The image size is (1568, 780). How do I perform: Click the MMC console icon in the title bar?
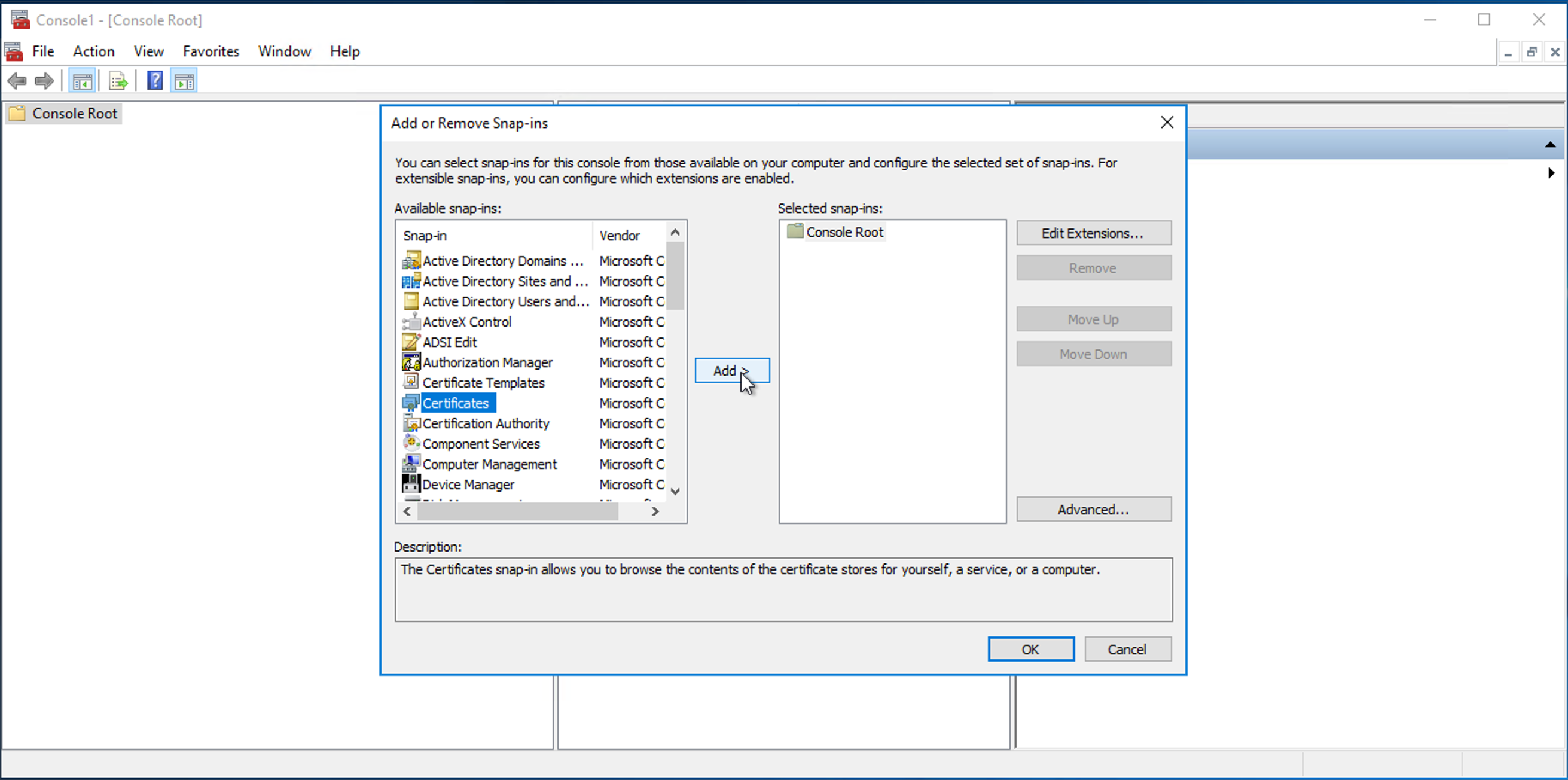(20, 20)
